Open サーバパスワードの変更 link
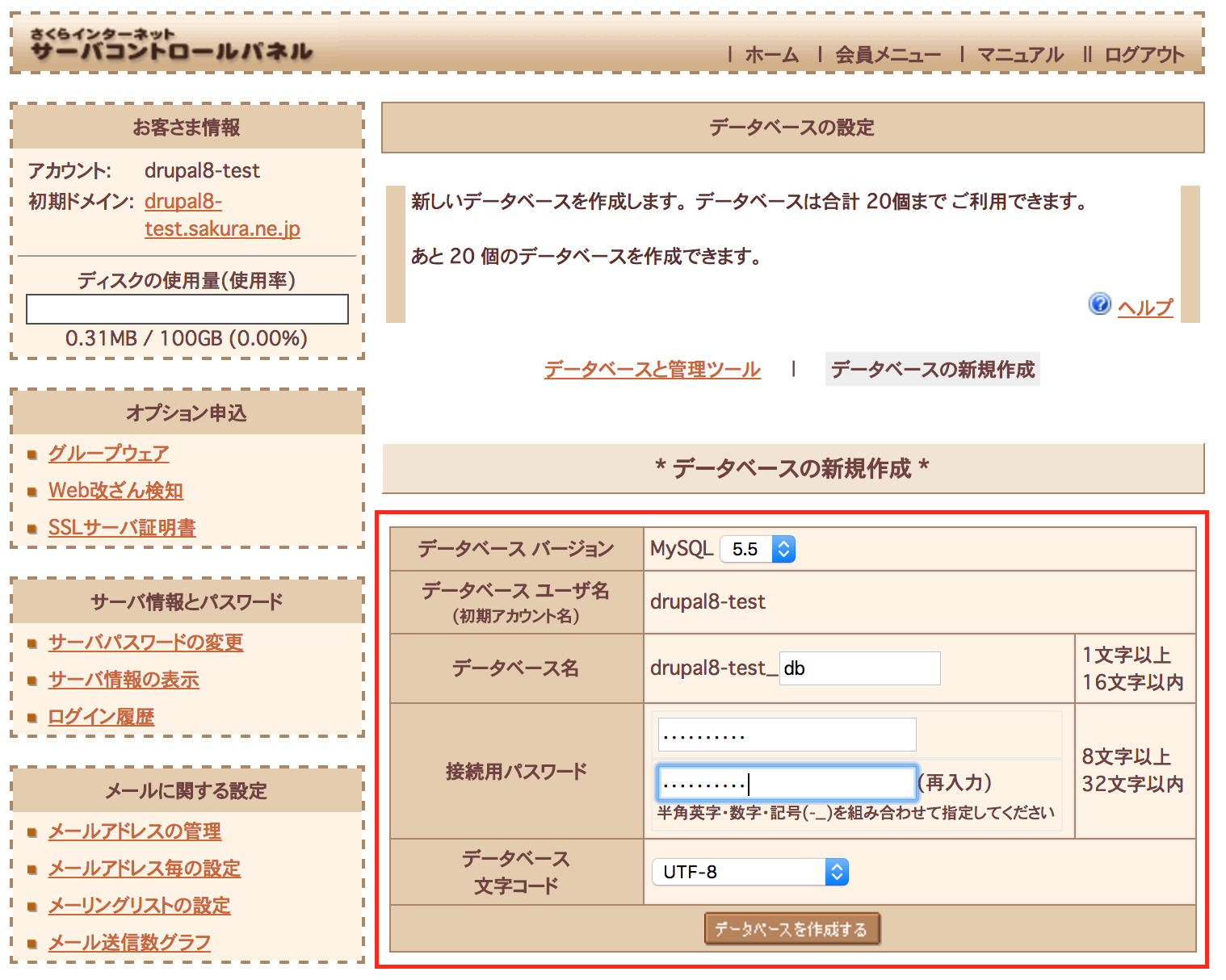The image size is (1226, 980). click(x=145, y=643)
